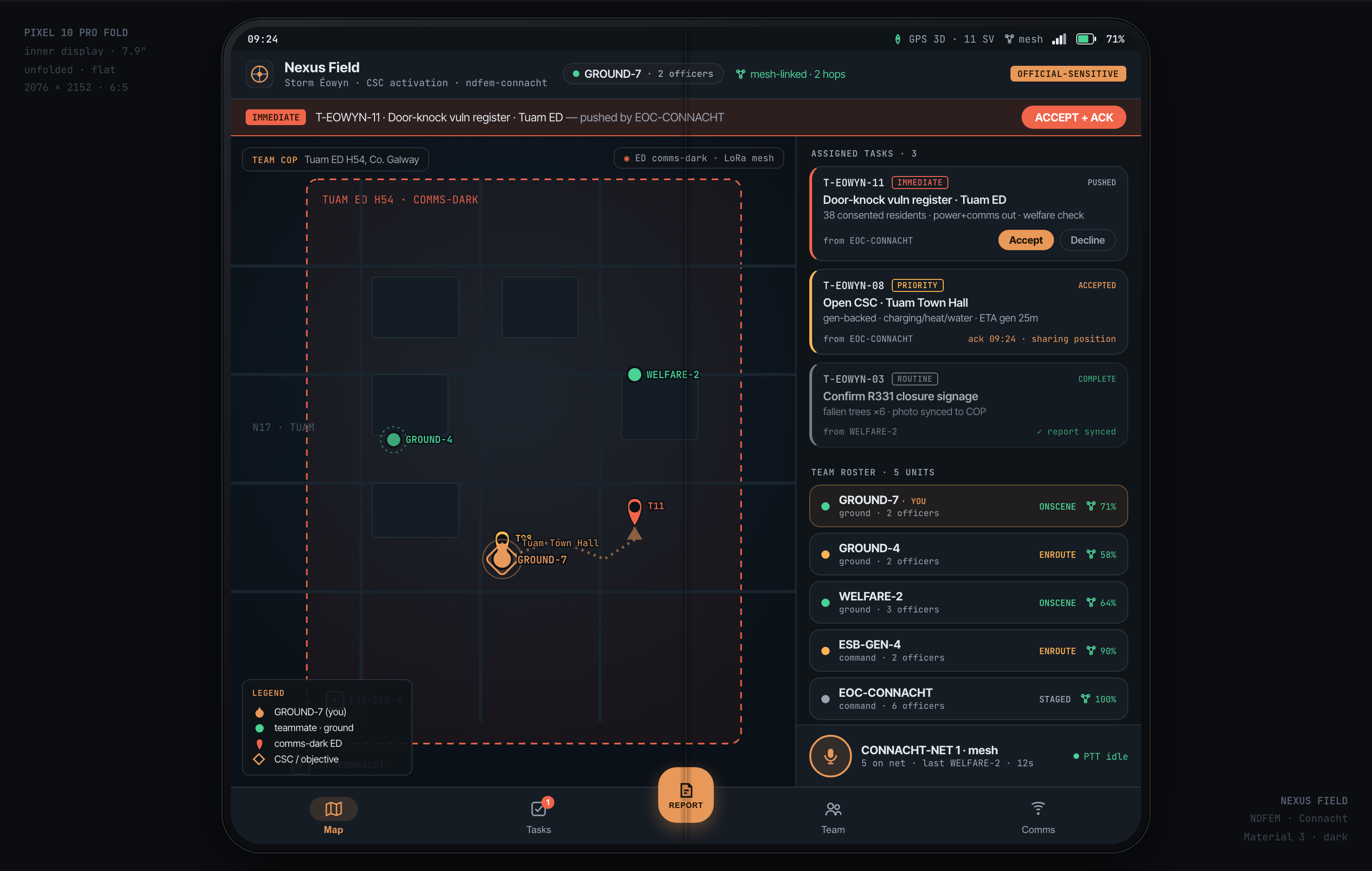The image size is (1372, 871).
Task: Switch to the Tasks tab
Action: tap(539, 816)
